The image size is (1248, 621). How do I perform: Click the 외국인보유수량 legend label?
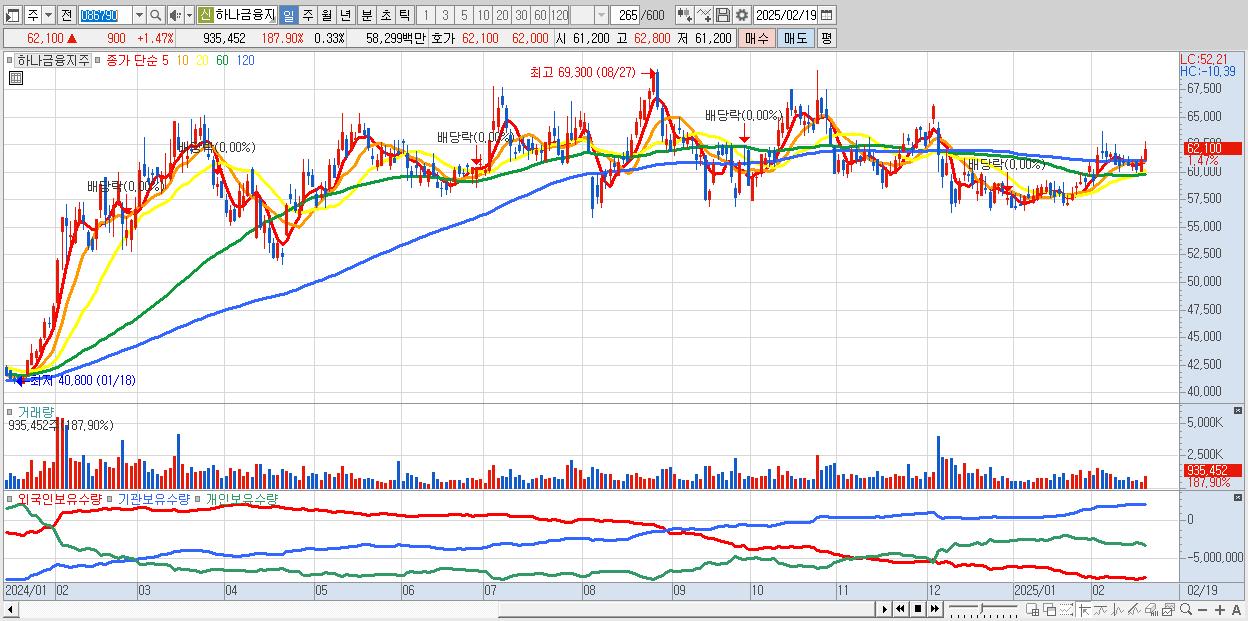pyautogui.click(x=59, y=498)
